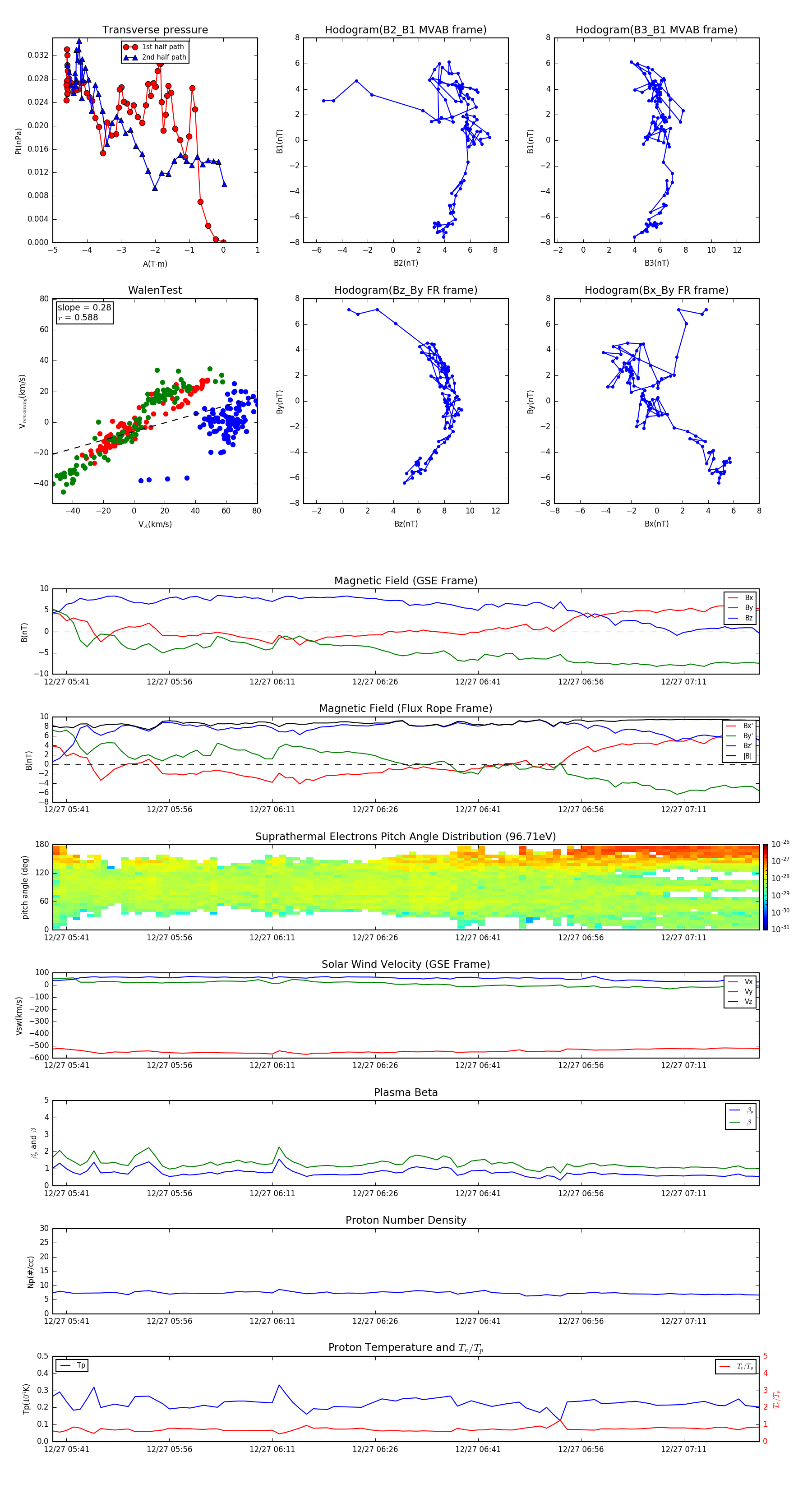Click the "By(nT)" label of Bz_By hodogram
The height and width of the screenshot is (1489, 812).
pos(280,401)
